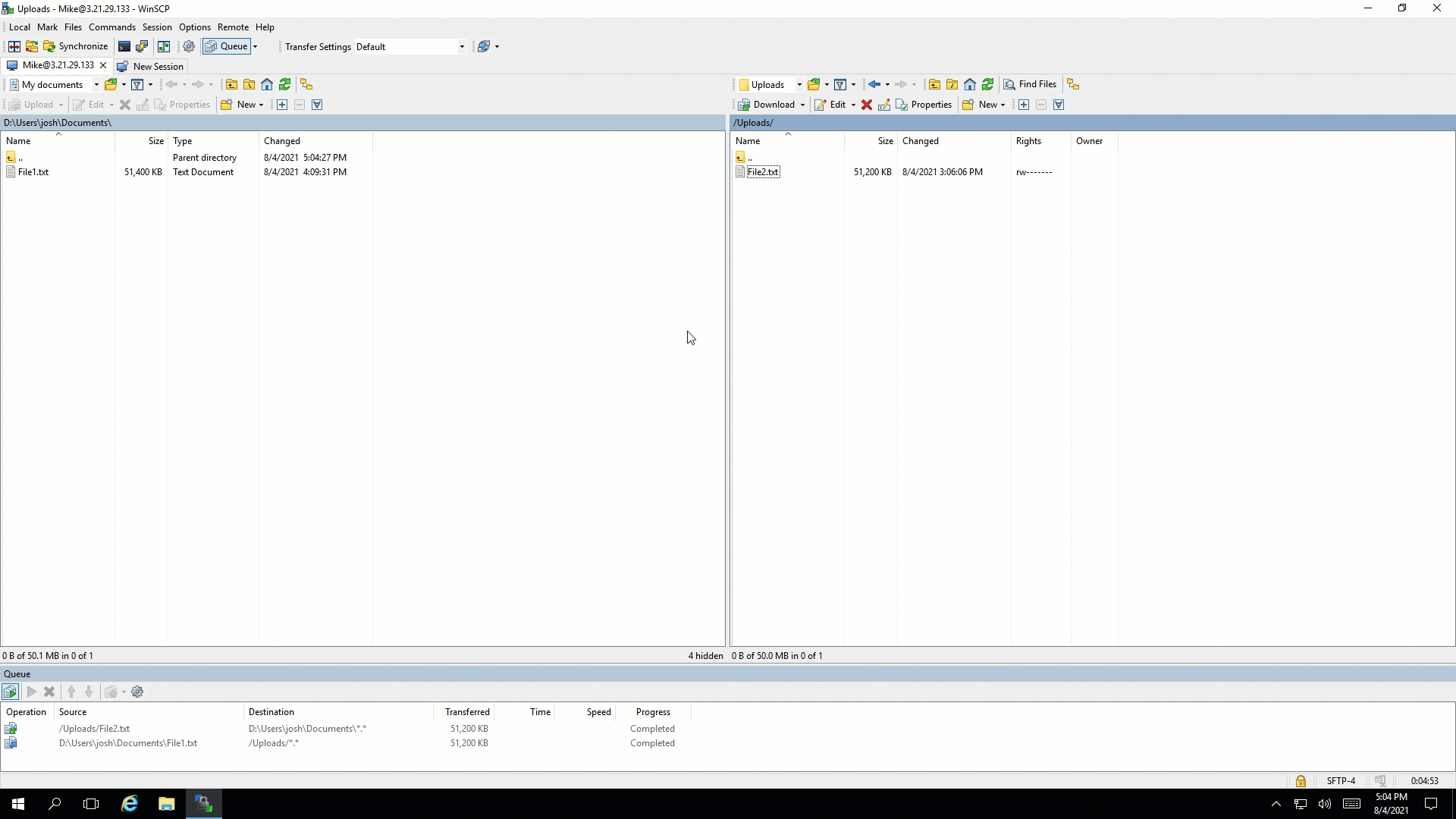This screenshot has width=1456, height=819.
Task: Click the Preferences gear in the top toolbar
Action: pyautogui.click(x=188, y=45)
